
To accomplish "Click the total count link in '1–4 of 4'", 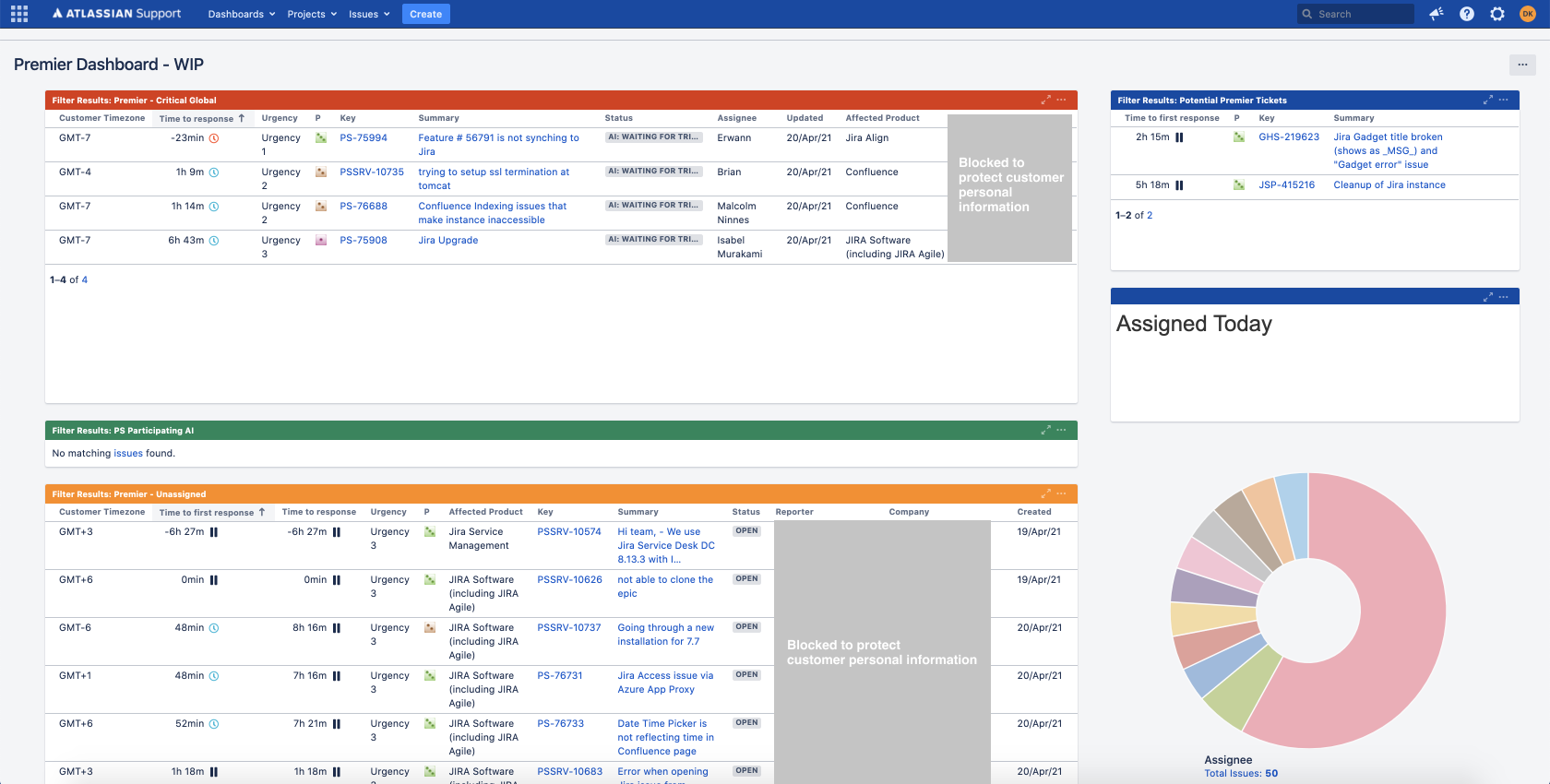I will [x=85, y=280].
